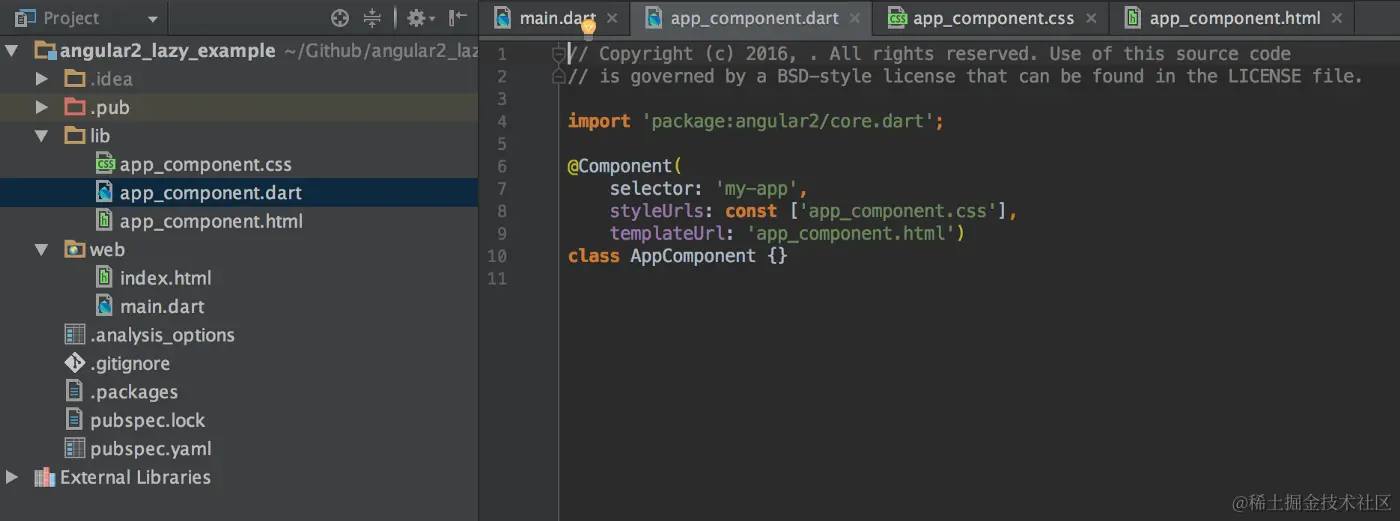1400x521 pixels.
Task: Select index.html in the web folder
Action: 166,278
